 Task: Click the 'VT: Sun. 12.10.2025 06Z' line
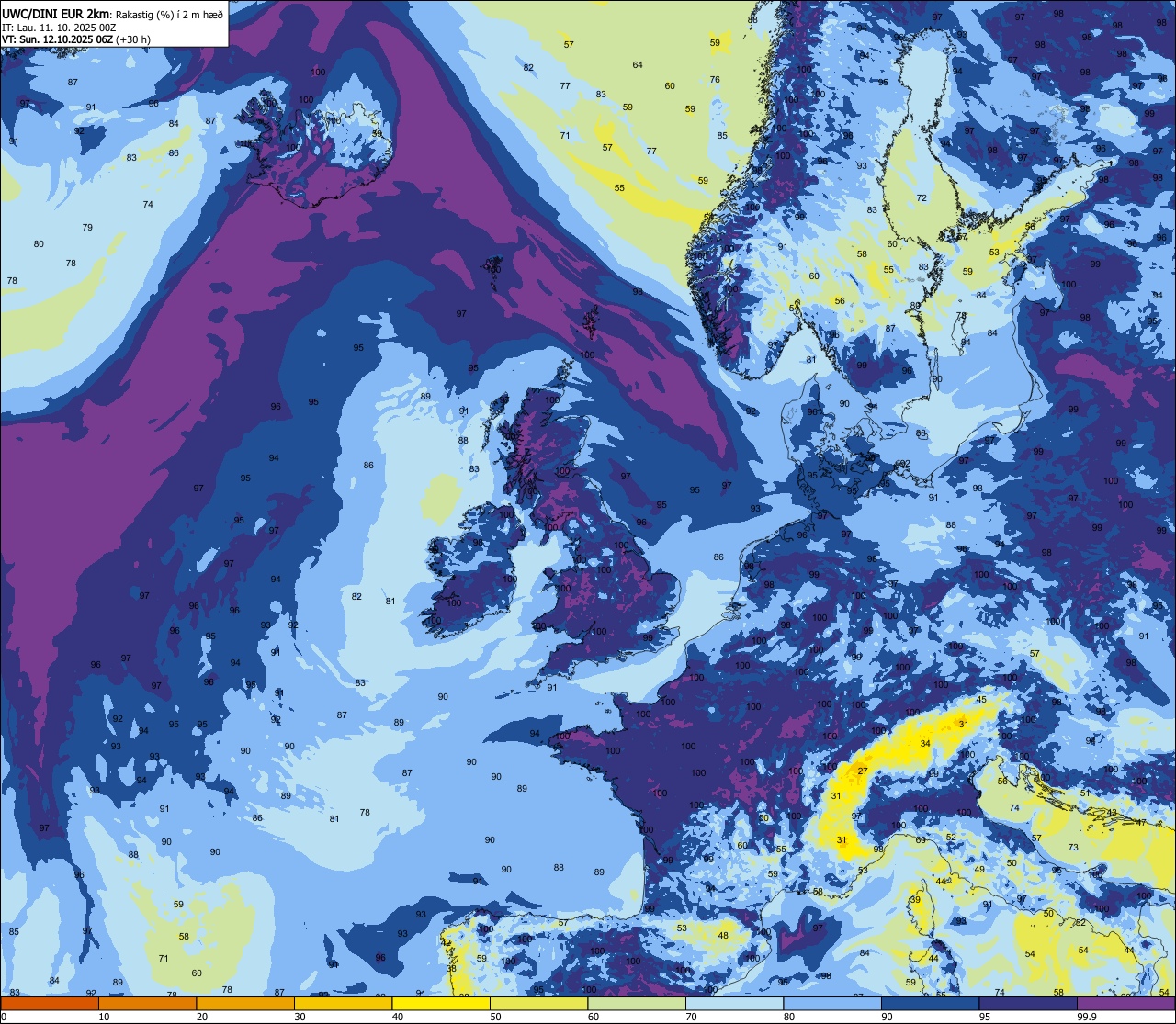point(57,39)
